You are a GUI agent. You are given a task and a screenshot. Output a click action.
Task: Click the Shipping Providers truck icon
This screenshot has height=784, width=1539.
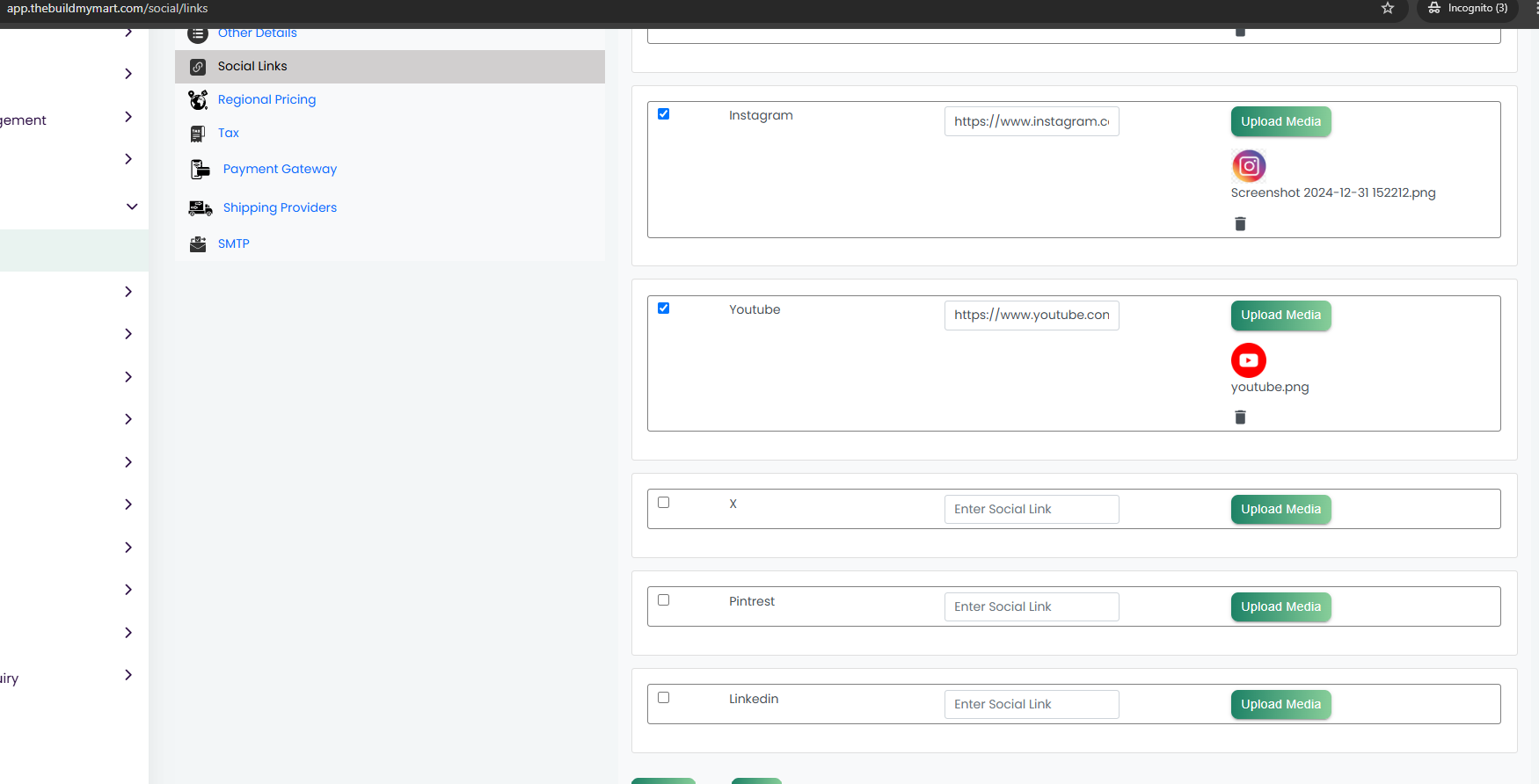201,208
